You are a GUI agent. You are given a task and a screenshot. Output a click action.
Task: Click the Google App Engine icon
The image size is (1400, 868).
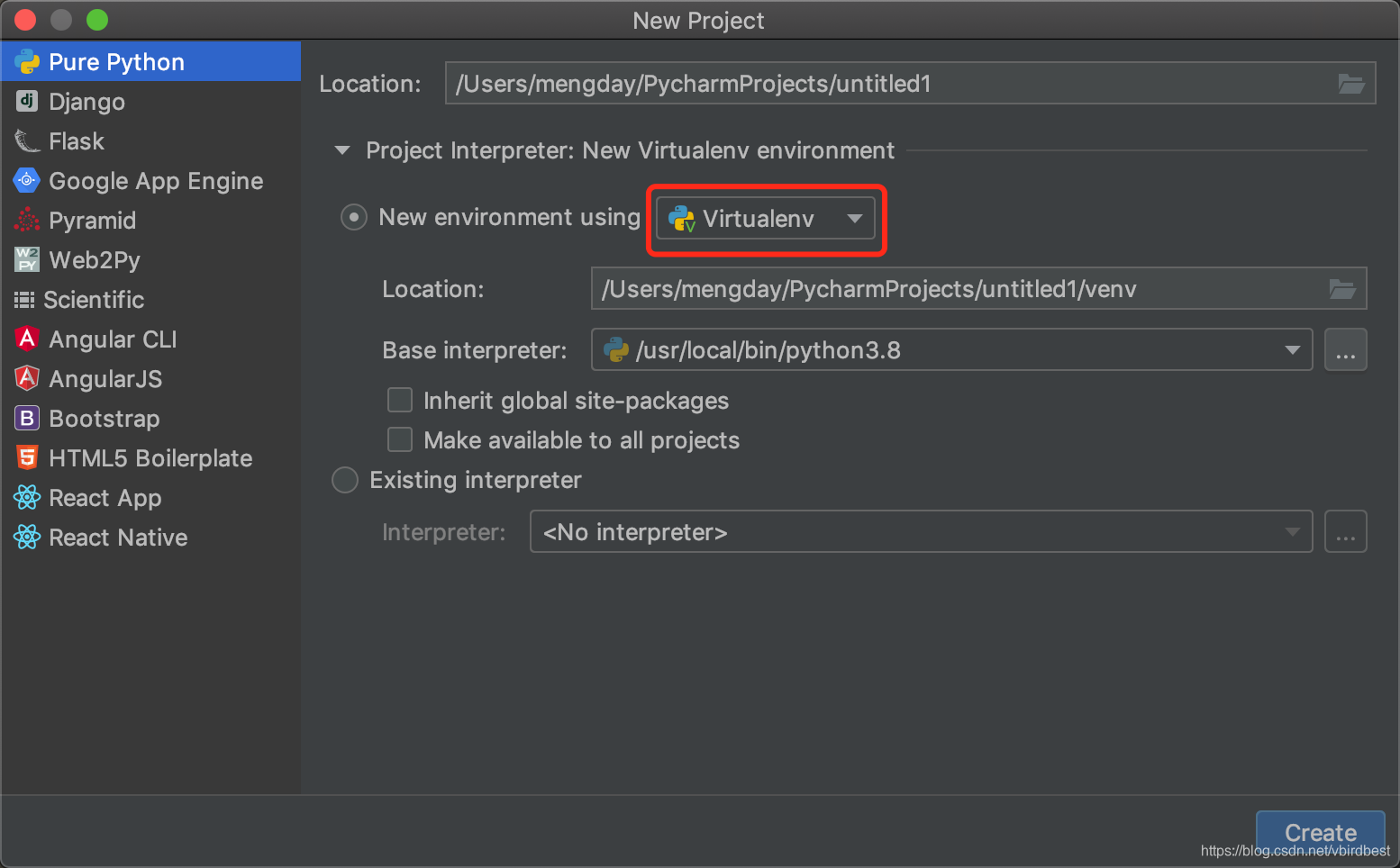click(x=27, y=180)
